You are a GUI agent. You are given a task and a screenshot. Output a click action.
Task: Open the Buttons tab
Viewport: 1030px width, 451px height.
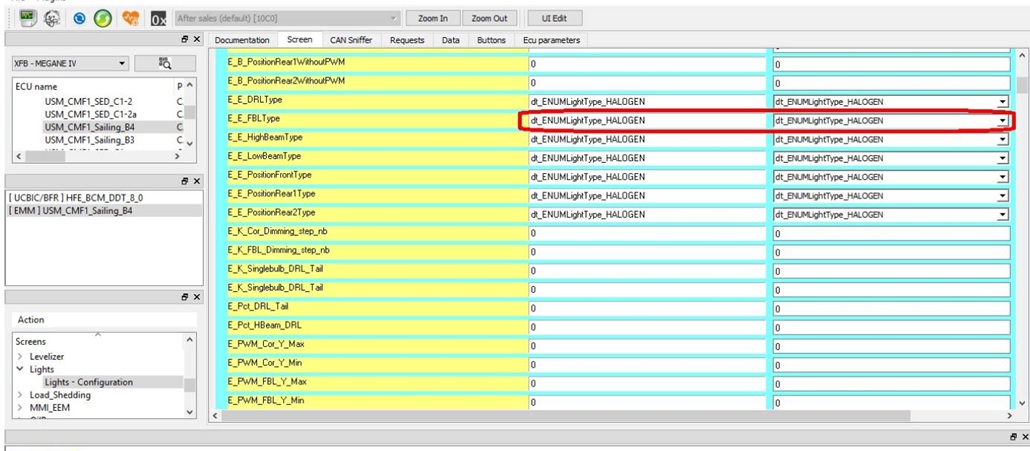[x=491, y=40]
